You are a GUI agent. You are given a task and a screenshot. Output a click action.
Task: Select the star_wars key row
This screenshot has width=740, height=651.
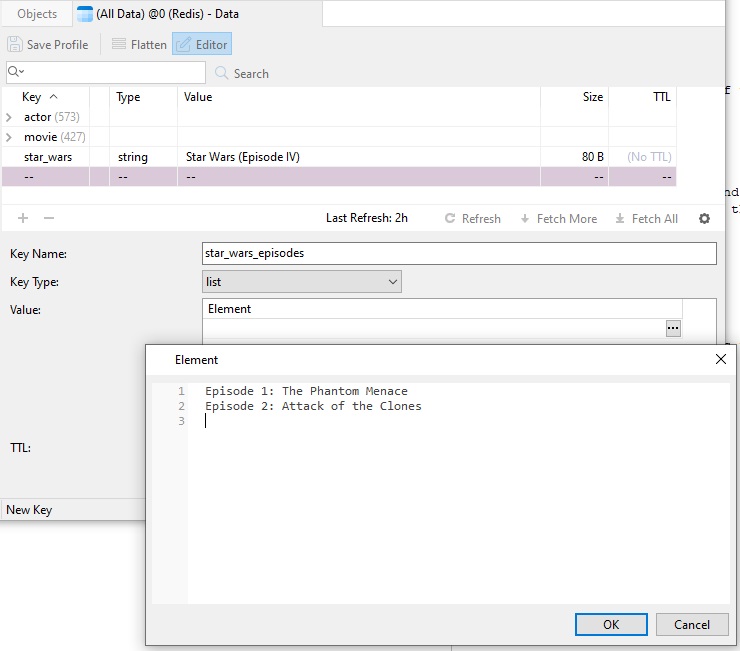tap(339, 157)
